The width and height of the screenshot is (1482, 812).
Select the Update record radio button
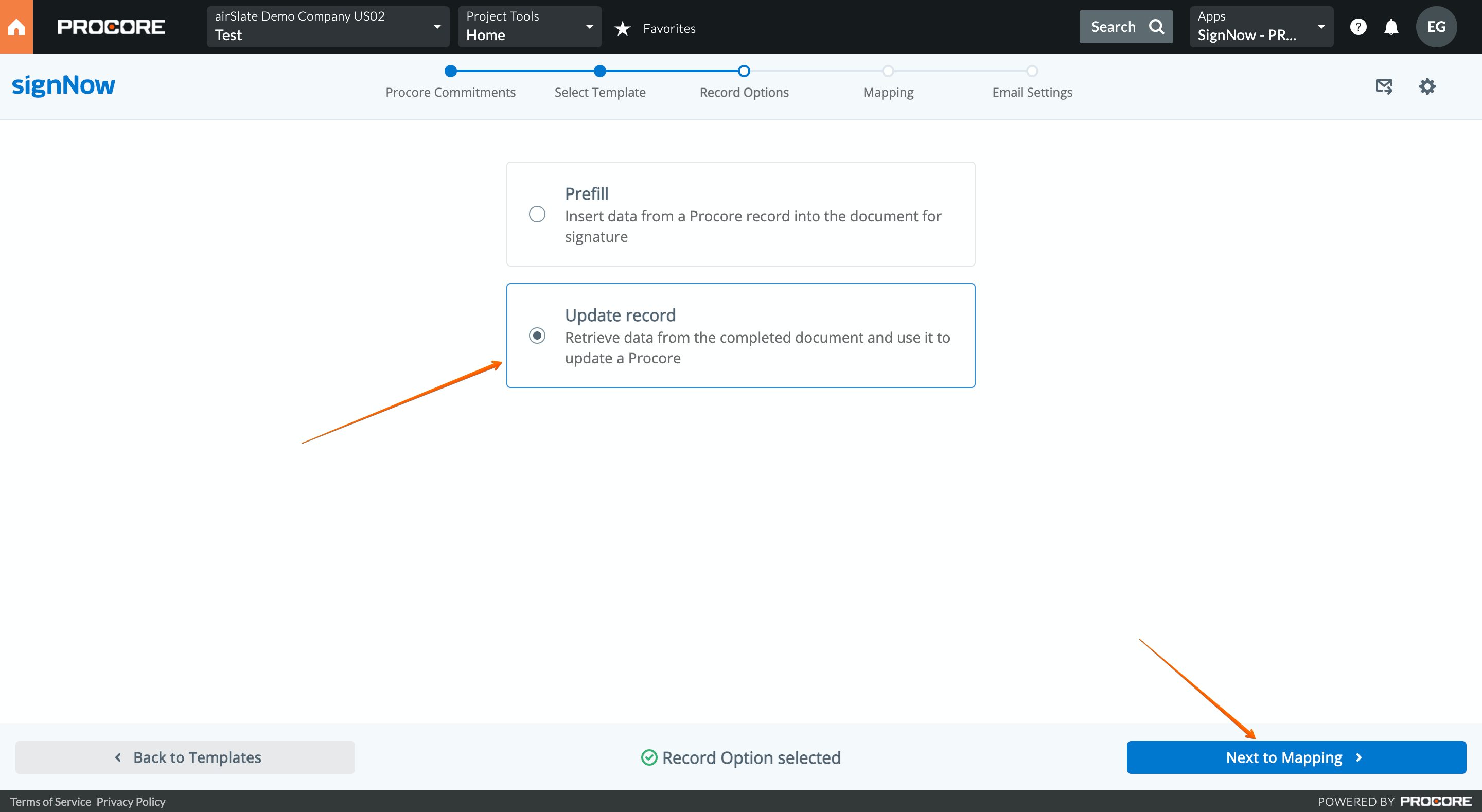point(537,336)
